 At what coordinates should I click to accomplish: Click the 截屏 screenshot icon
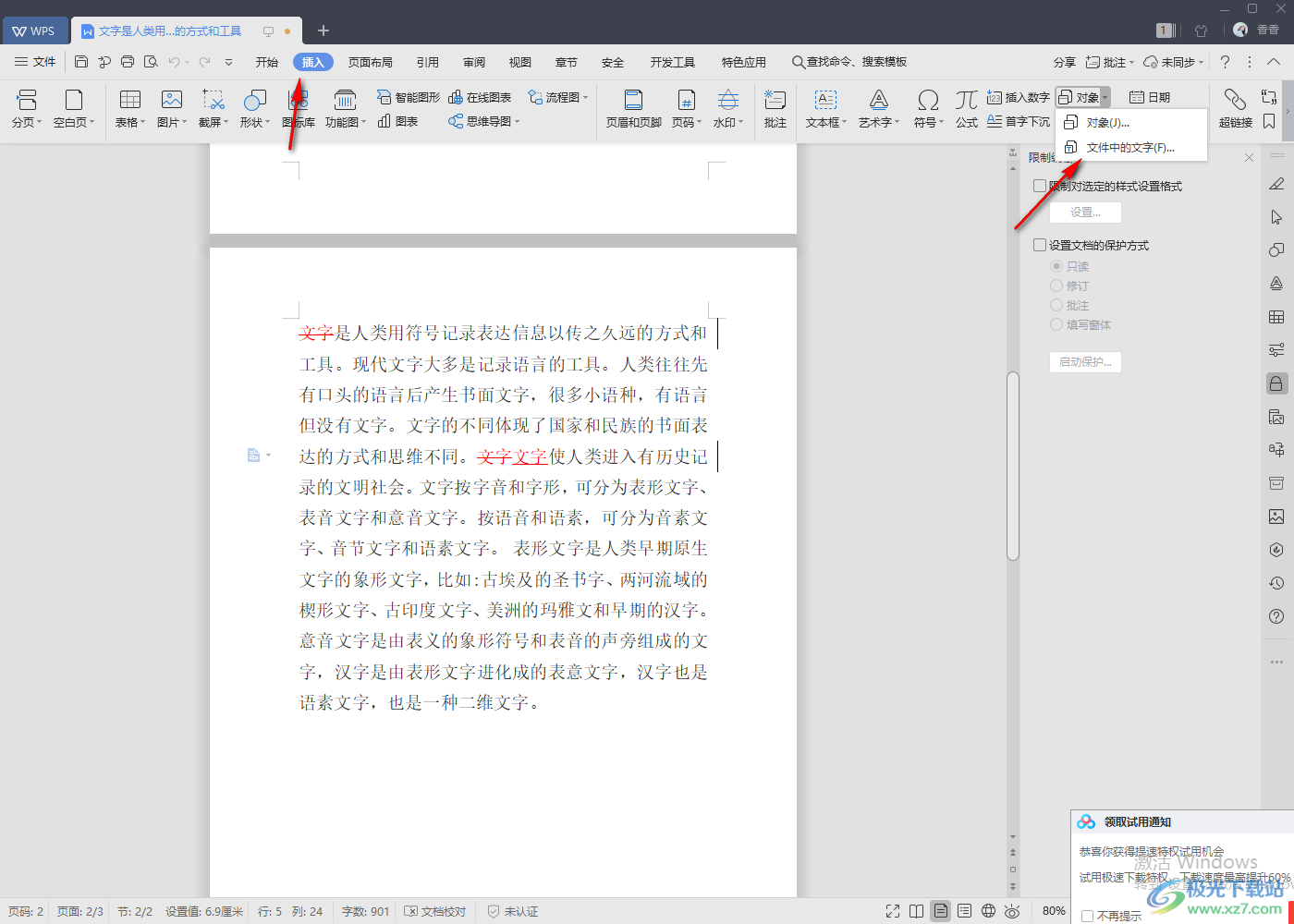[214, 100]
